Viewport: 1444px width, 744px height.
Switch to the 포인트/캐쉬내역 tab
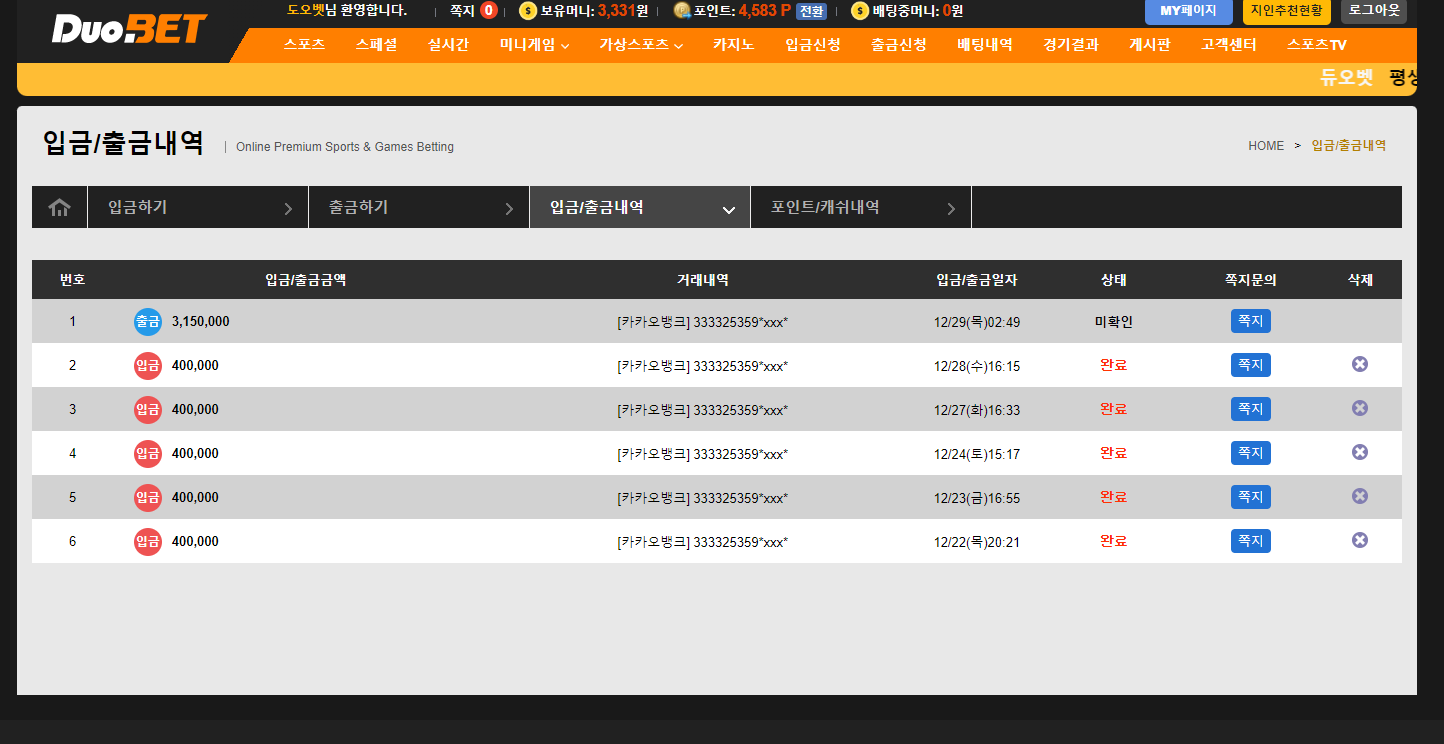860,208
